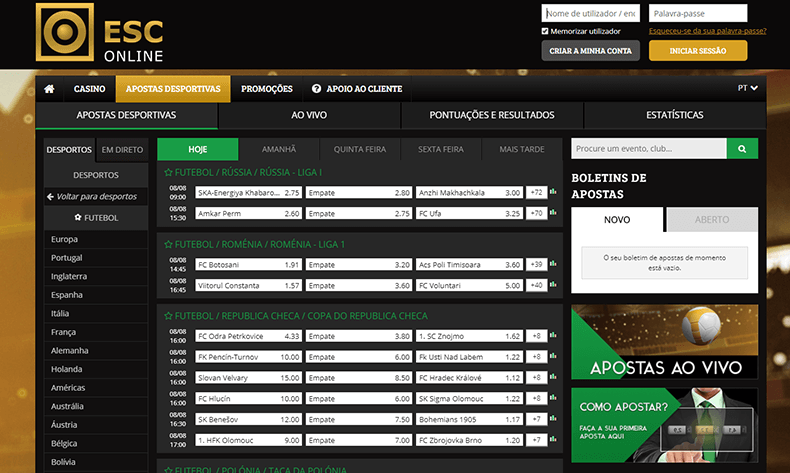Select the Quinta Feira day tab
Screen dimensions: 790x473
pos(360,150)
